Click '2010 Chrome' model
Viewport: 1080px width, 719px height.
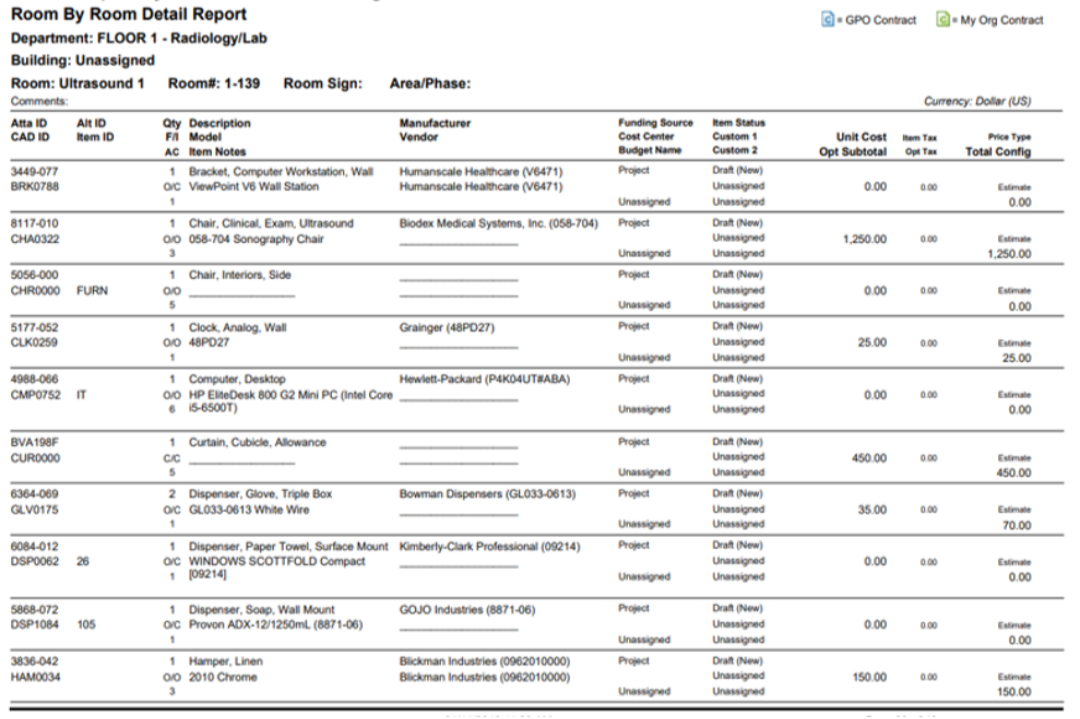(223, 677)
